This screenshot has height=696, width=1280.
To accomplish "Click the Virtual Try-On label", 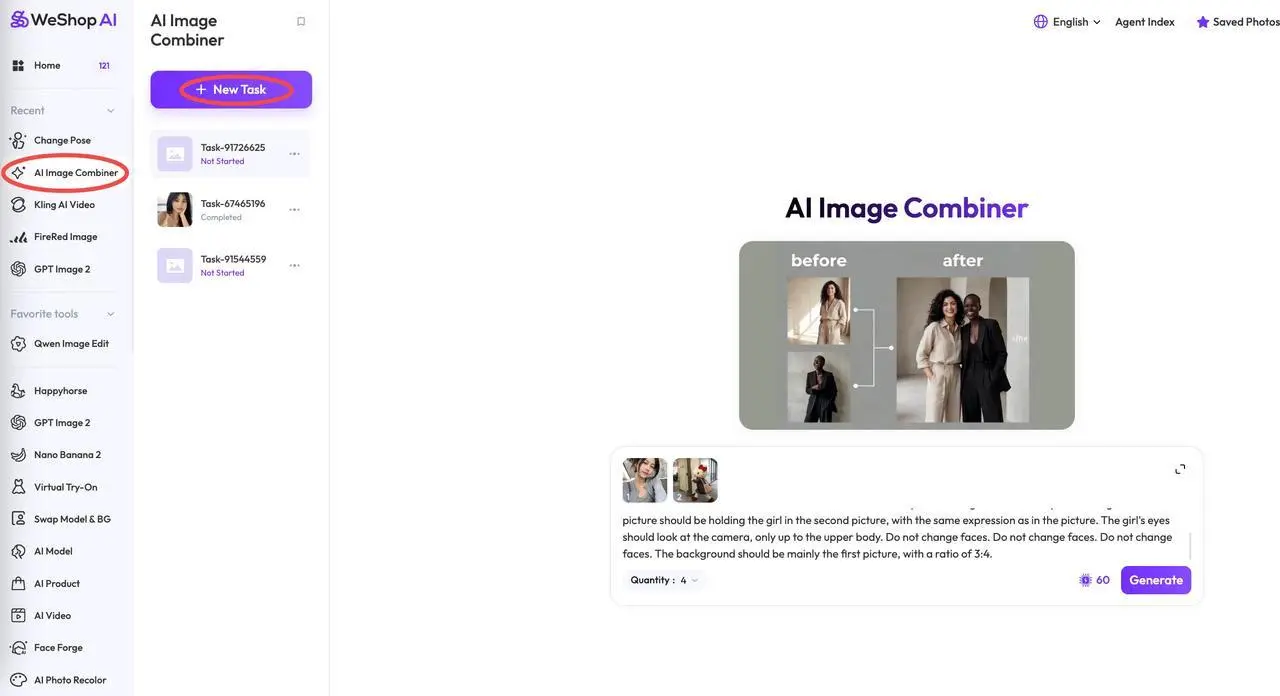I will (x=65, y=487).
